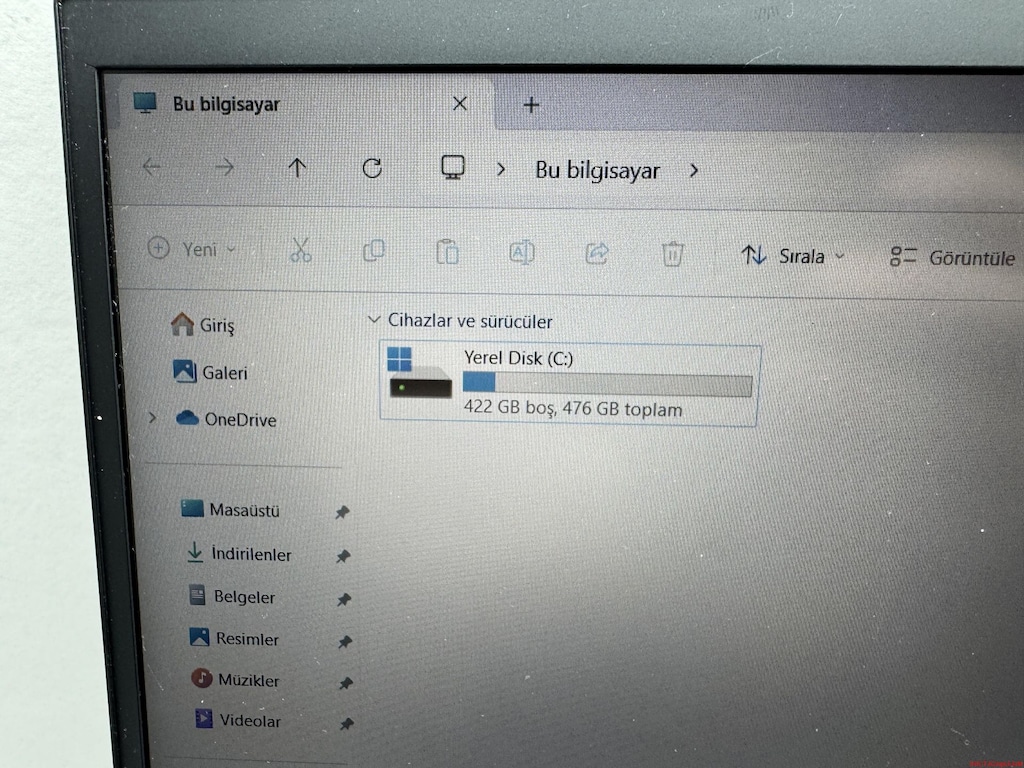This screenshot has width=1024, height=768.
Task: Refresh the current folder view
Action: tap(372, 168)
